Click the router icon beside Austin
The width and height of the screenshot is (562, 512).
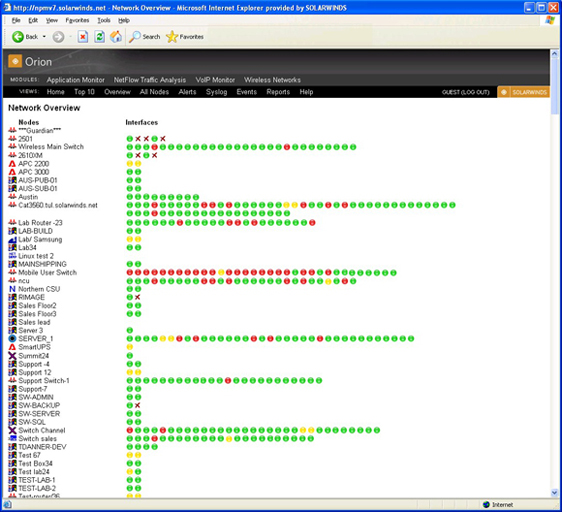tap(12, 196)
